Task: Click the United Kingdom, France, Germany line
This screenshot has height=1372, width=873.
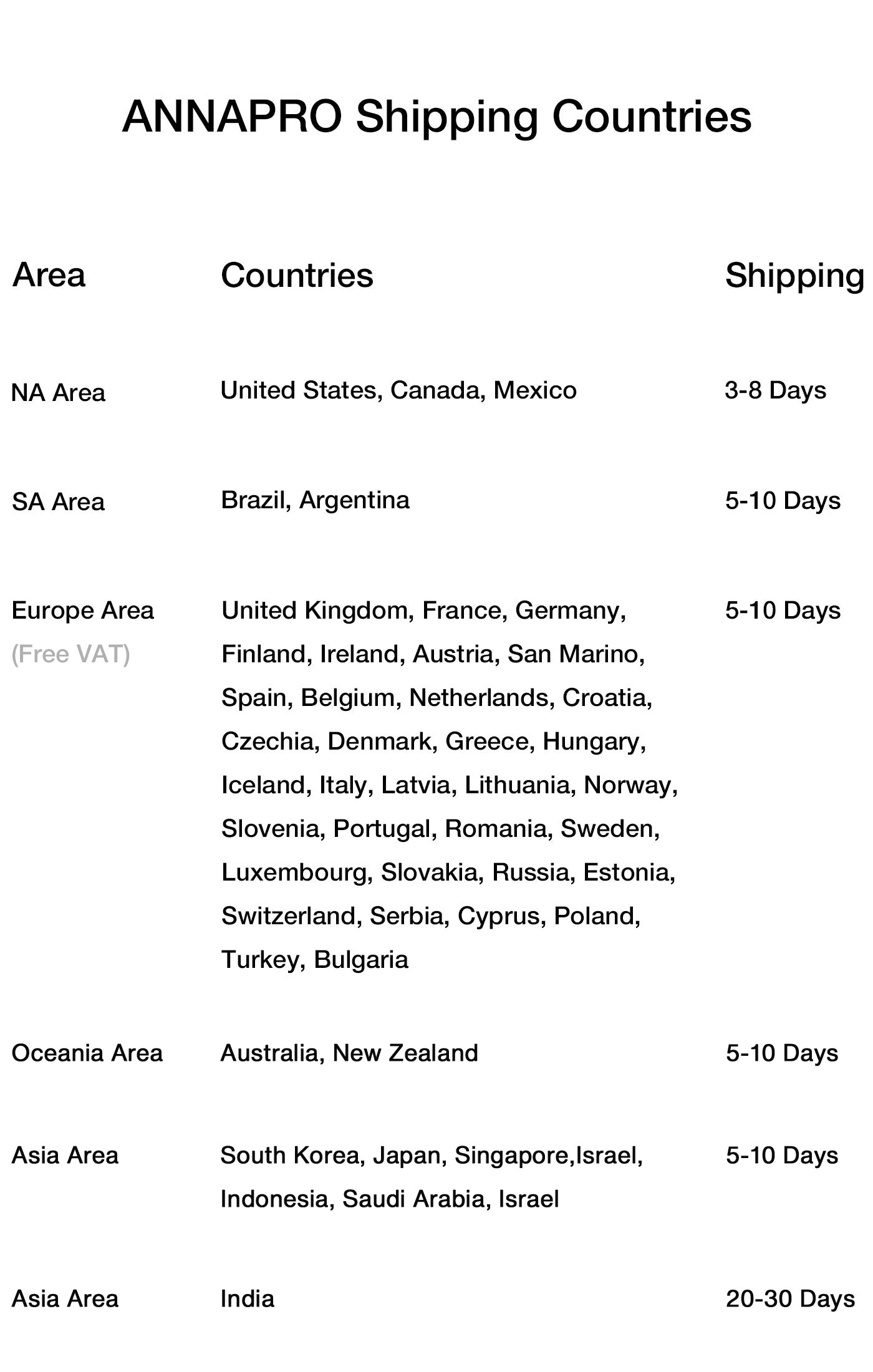Action: [x=423, y=611]
